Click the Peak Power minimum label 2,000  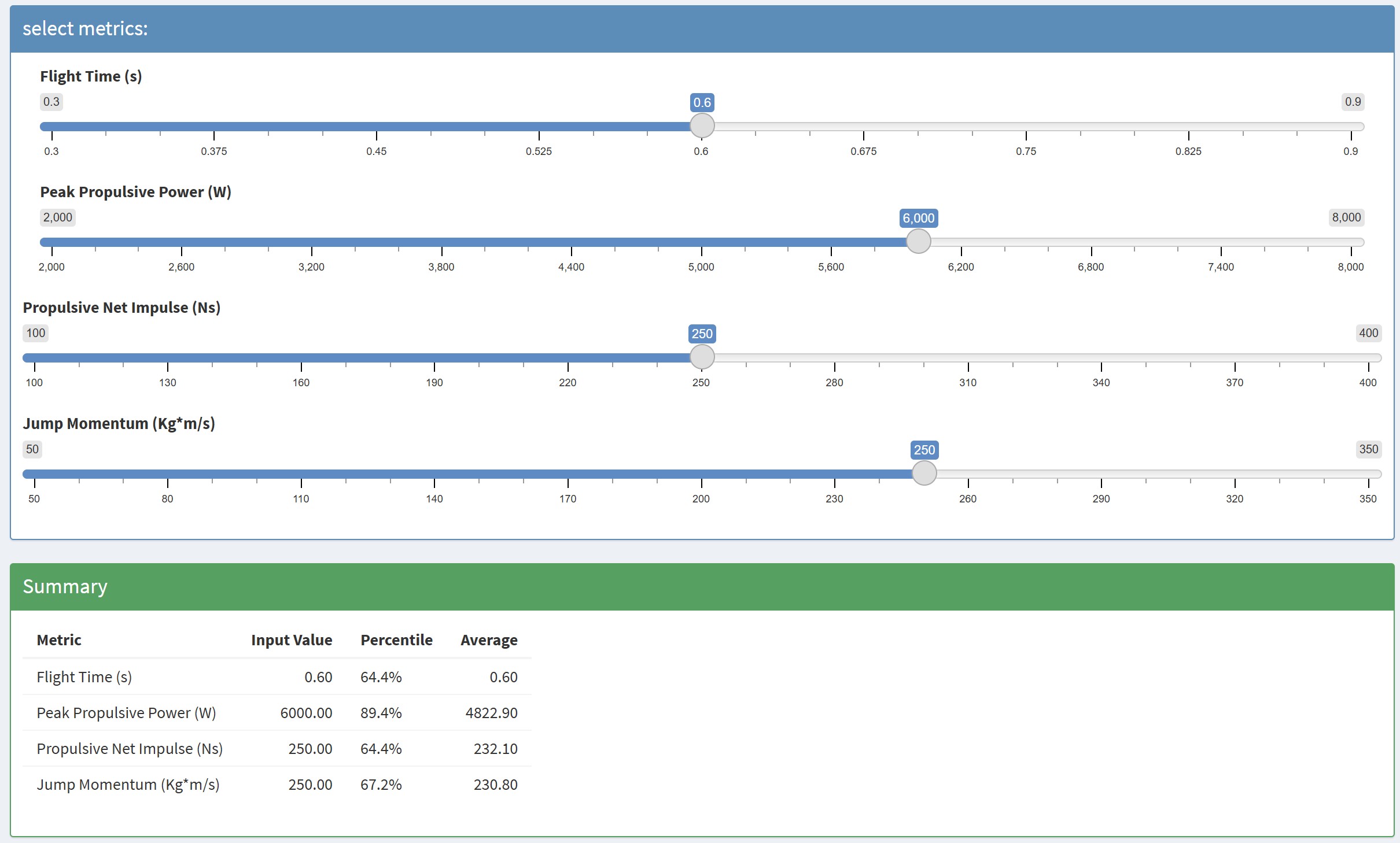pyautogui.click(x=58, y=217)
